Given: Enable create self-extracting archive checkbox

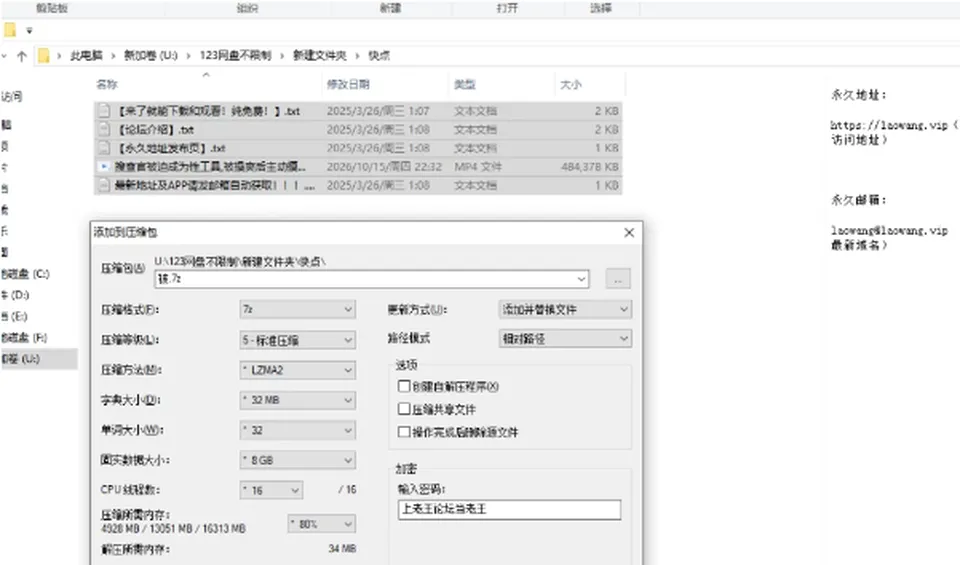Looking at the screenshot, I should 403,386.
